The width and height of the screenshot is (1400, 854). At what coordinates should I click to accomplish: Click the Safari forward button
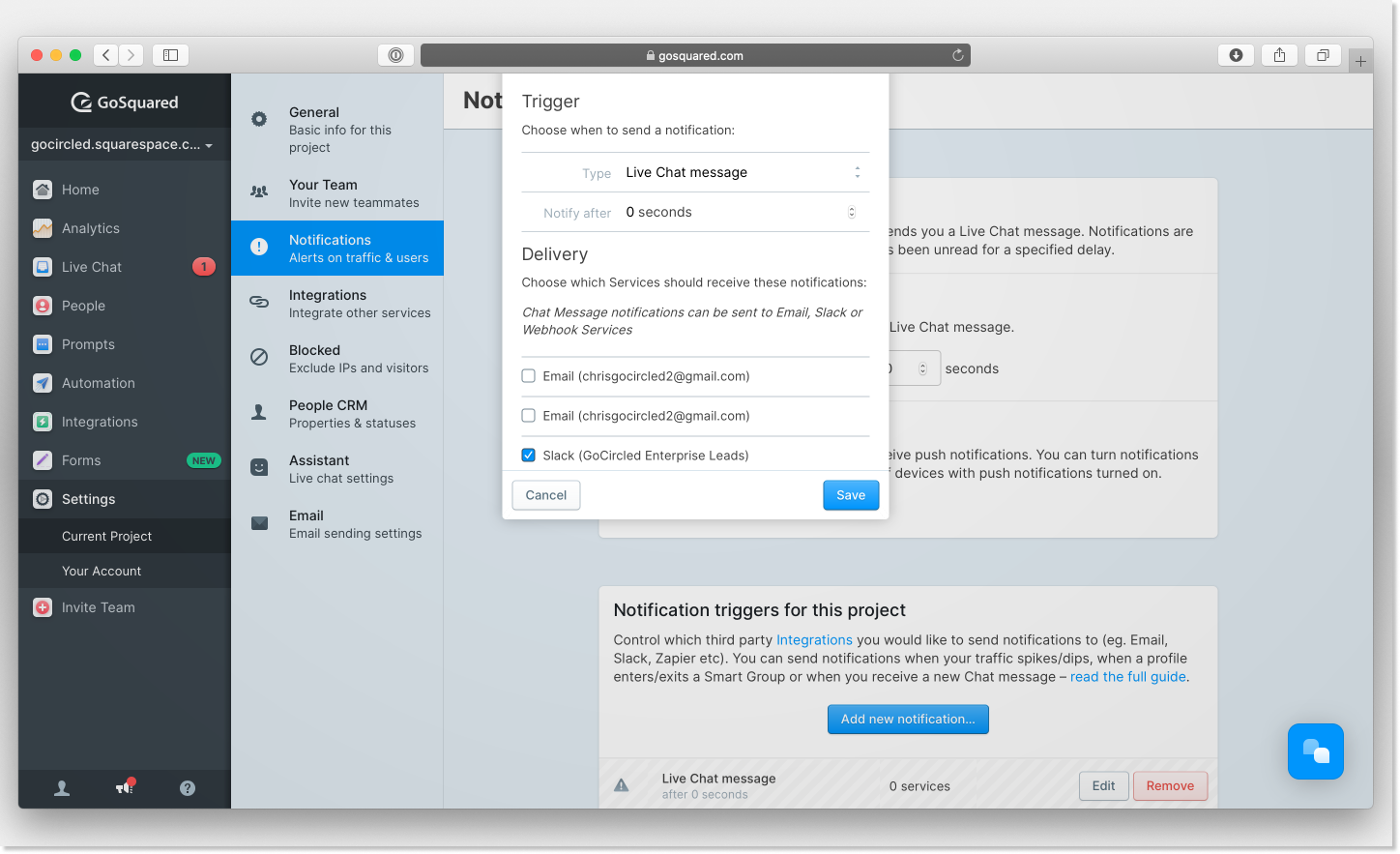point(131,55)
